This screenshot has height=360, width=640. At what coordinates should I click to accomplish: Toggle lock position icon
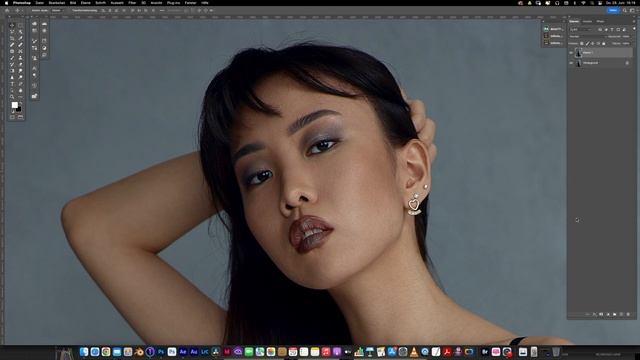coord(593,44)
